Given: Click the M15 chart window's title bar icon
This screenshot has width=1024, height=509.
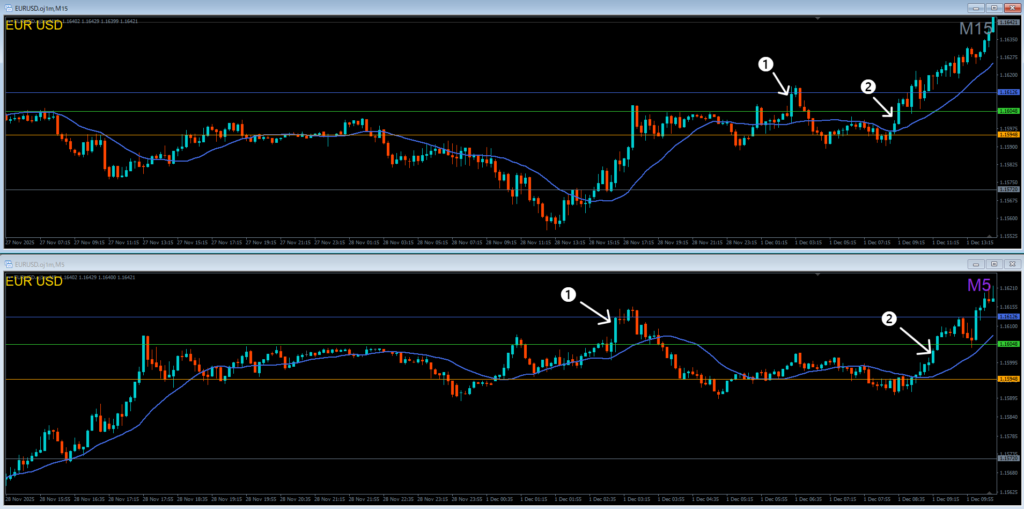Looking at the screenshot, I should pyautogui.click(x=7, y=7).
